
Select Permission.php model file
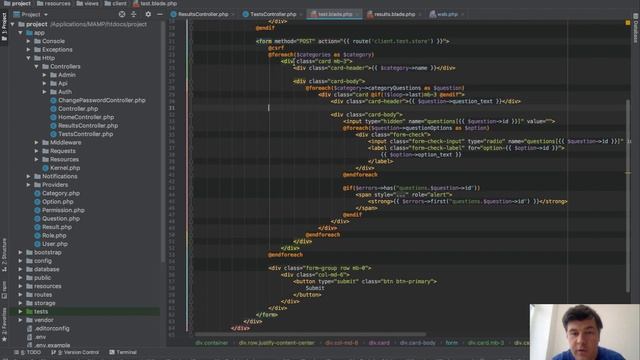(59, 210)
